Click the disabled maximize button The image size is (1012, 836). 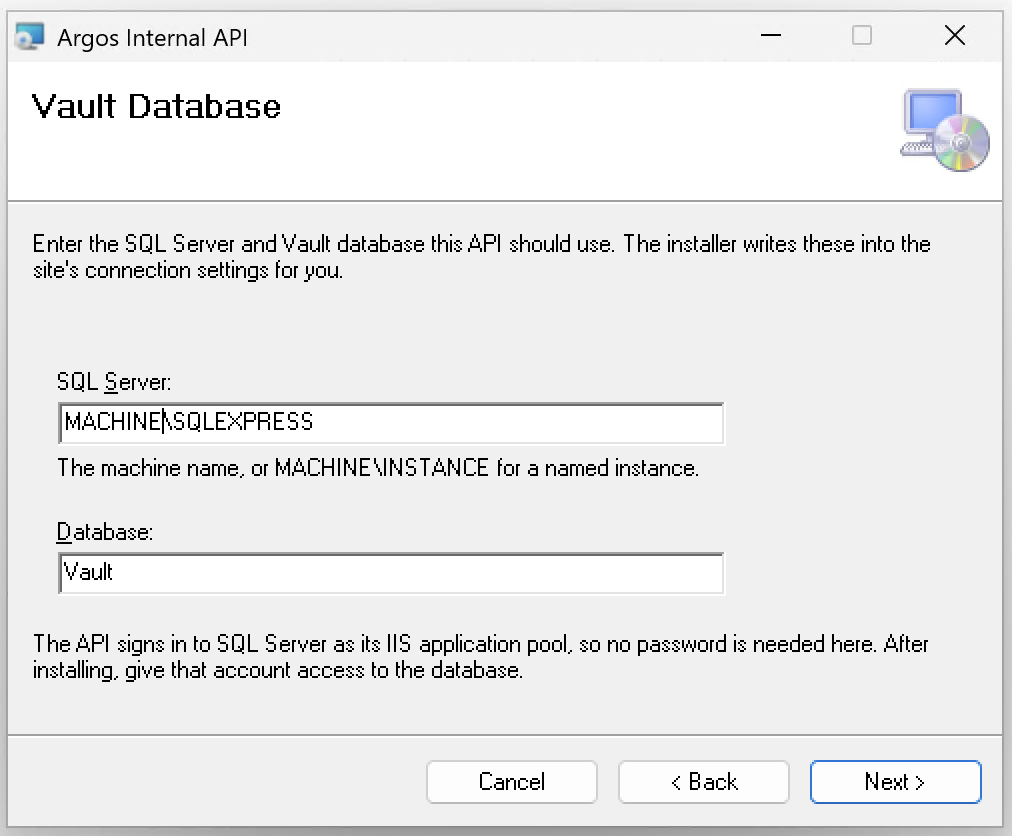[862, 36]
